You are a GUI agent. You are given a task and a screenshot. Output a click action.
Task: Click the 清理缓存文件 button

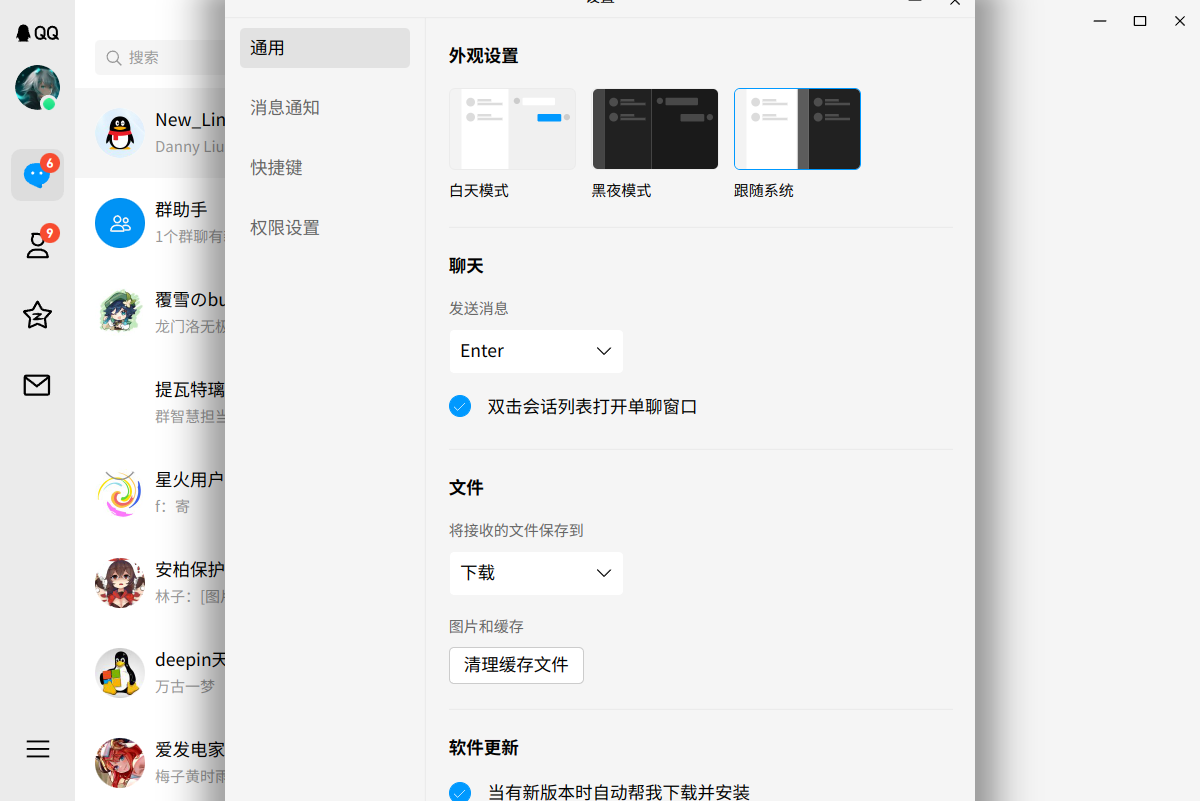(x=516, y=665)
